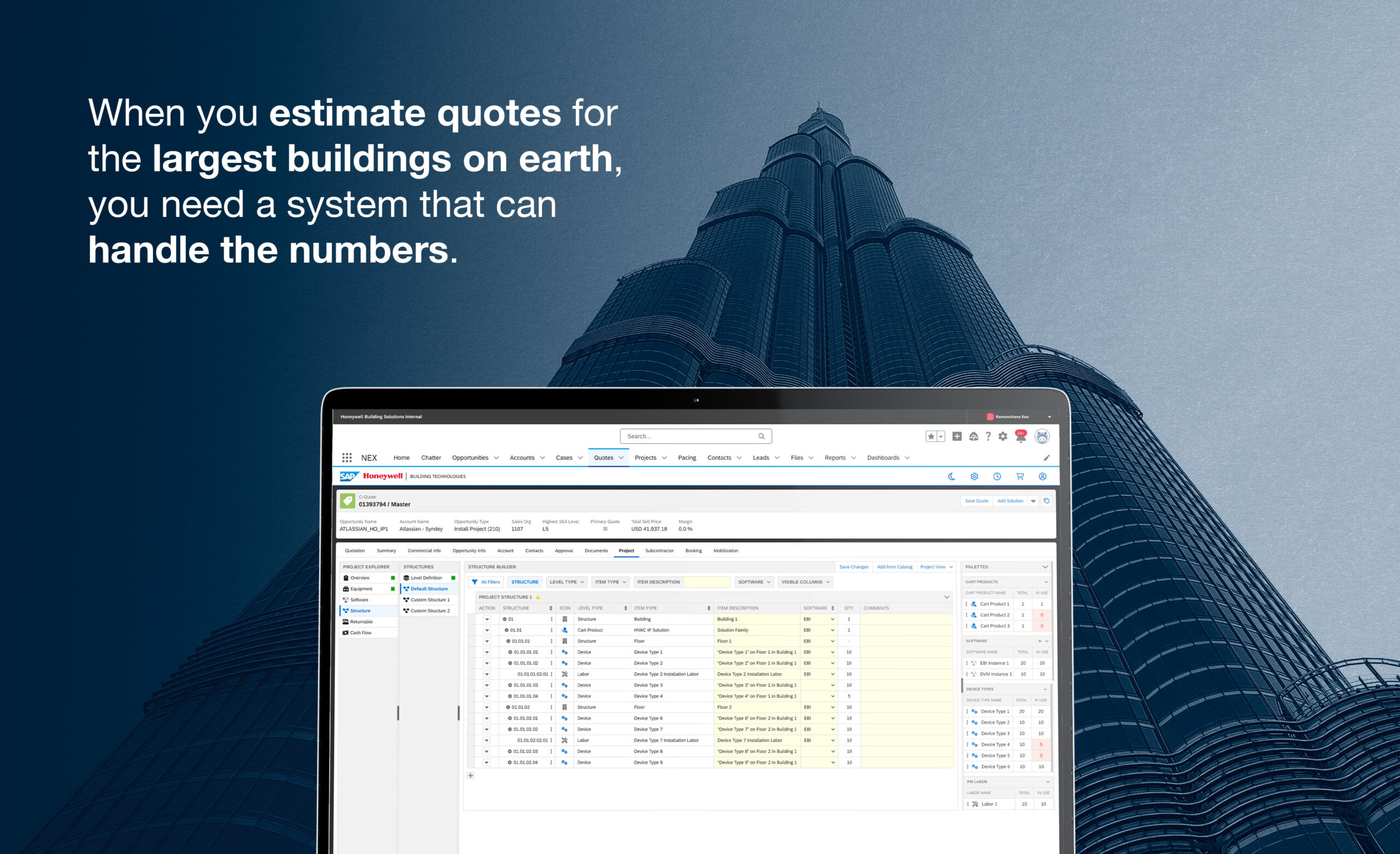Collapse the Project Structure 1 section chevron

(947, 597)
